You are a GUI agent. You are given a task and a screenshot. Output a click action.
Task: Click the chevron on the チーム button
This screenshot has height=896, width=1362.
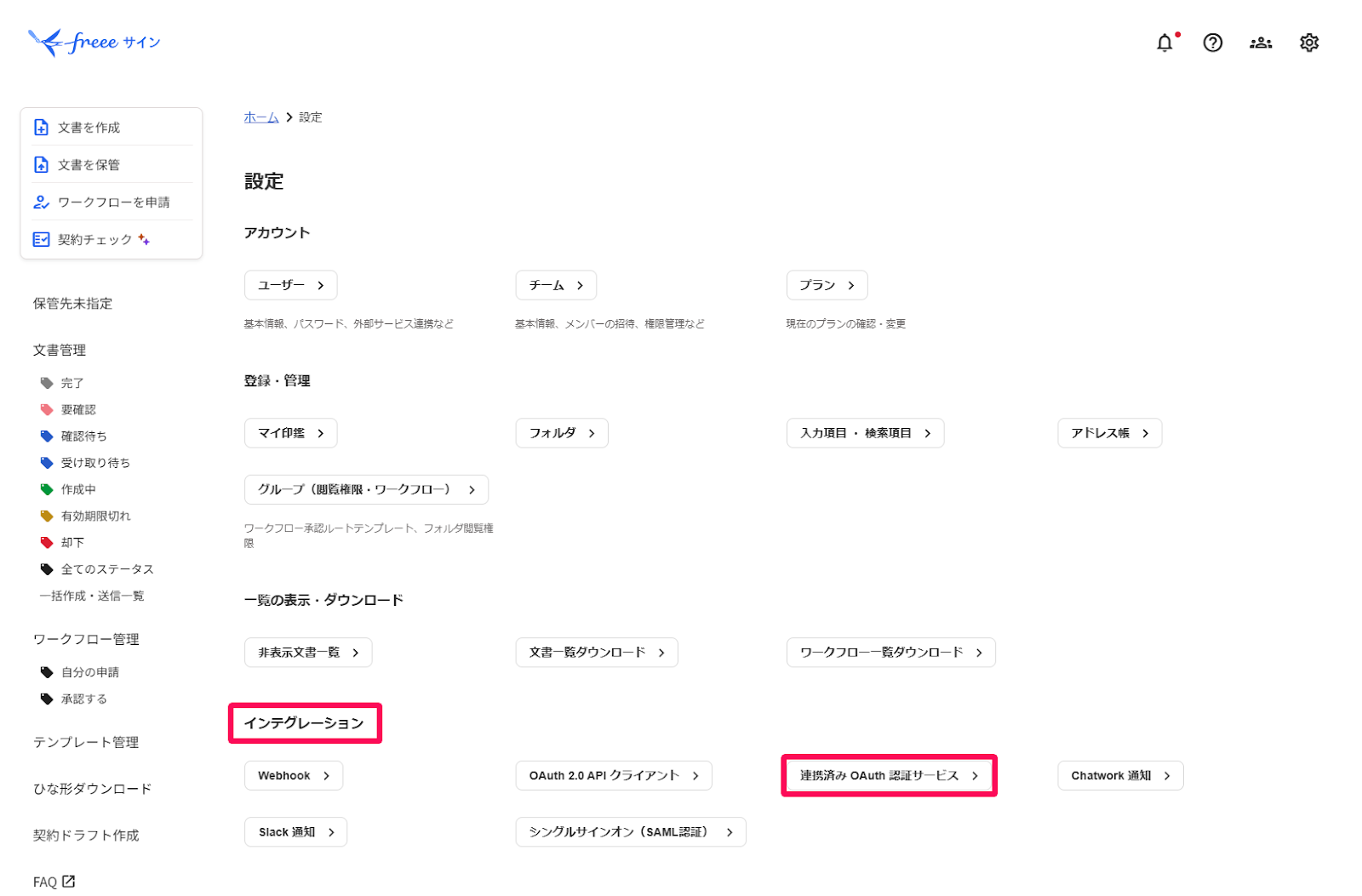click(580, 286)
